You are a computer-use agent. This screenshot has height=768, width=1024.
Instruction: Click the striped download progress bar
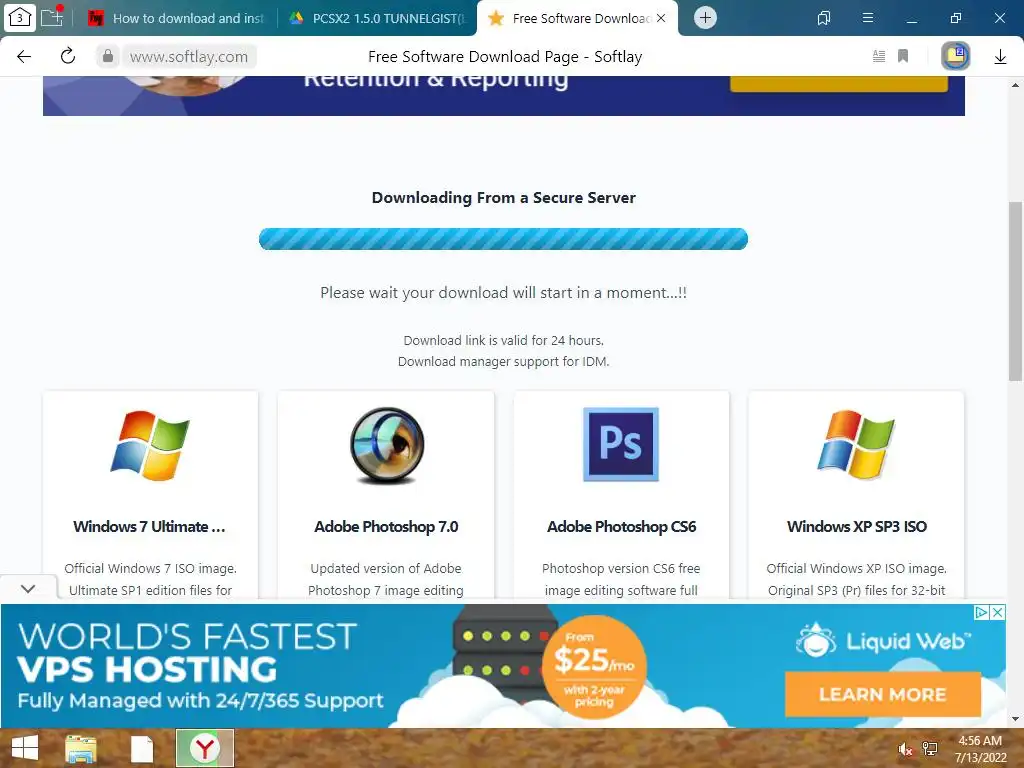click(x=503, y=239)
